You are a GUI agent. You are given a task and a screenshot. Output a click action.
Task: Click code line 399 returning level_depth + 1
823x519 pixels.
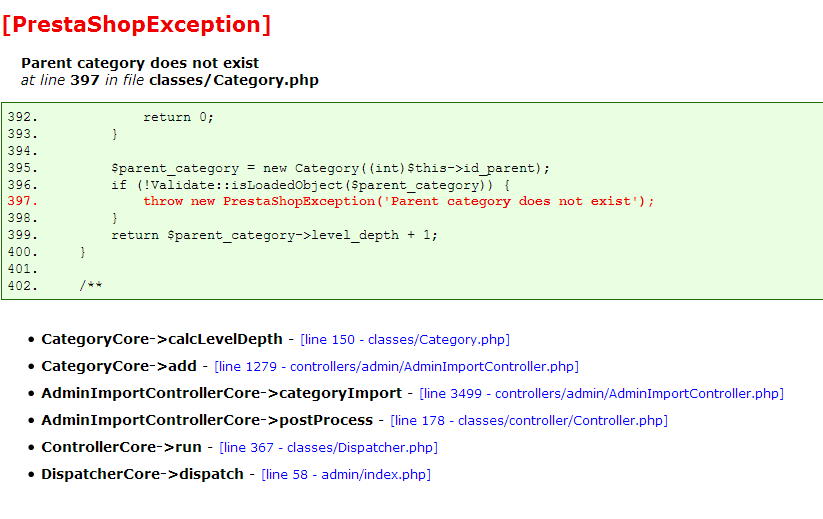(275, 235)
